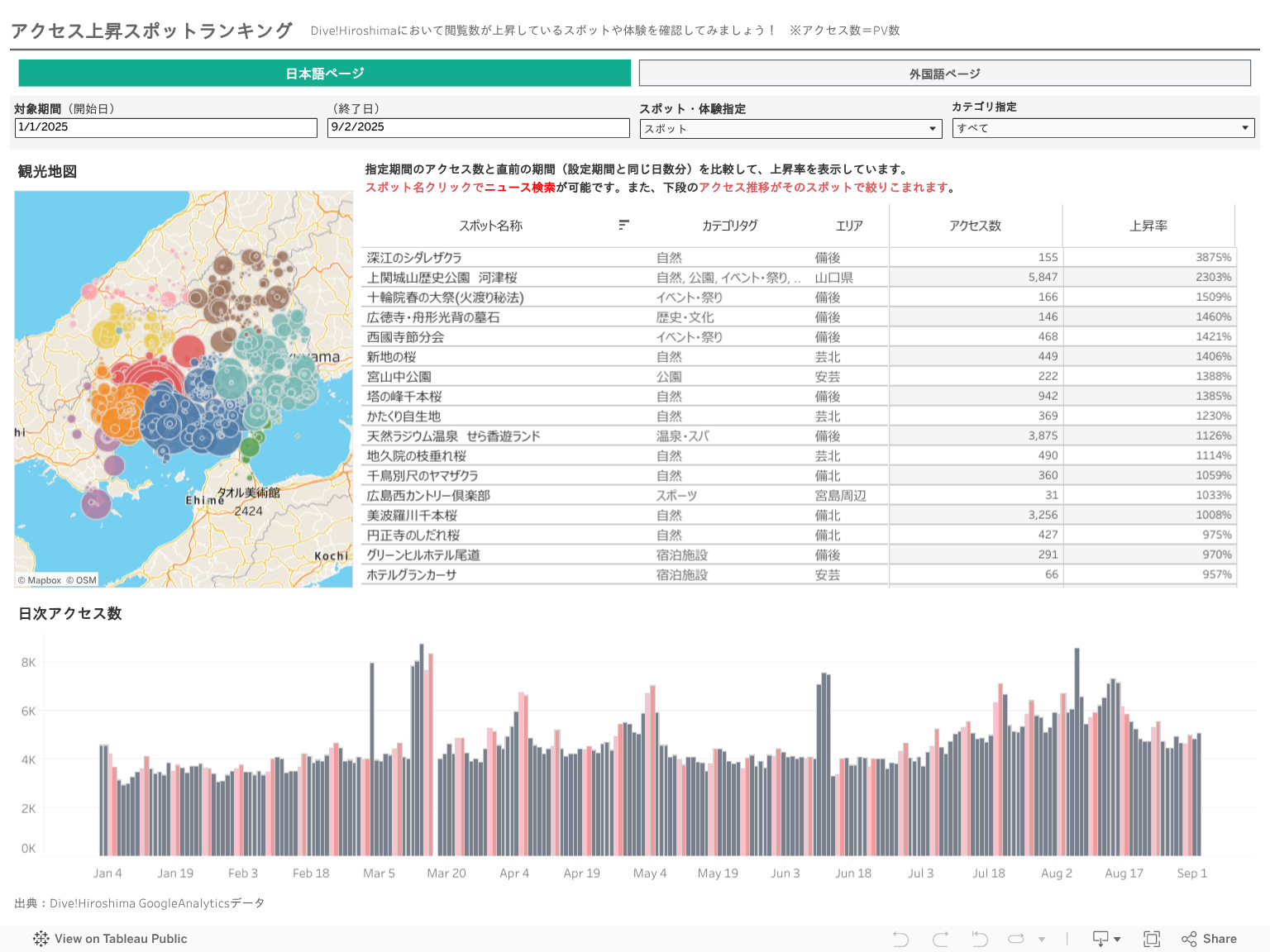Click the revert (reset view) icon

tap(980, 939)
